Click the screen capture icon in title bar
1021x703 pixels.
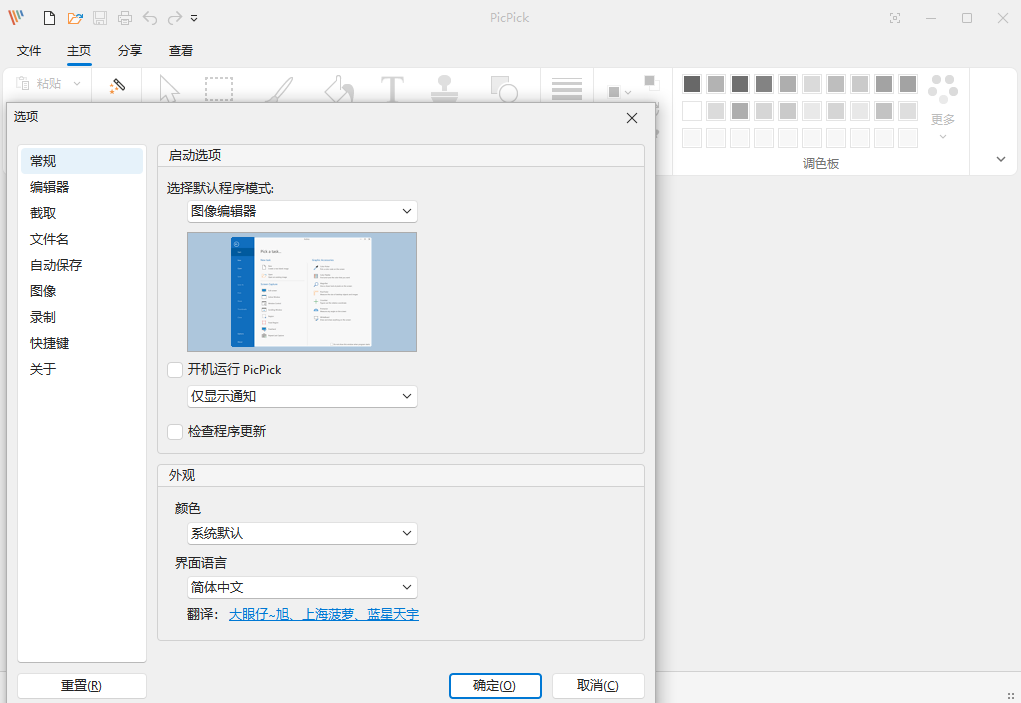[895, 18]
